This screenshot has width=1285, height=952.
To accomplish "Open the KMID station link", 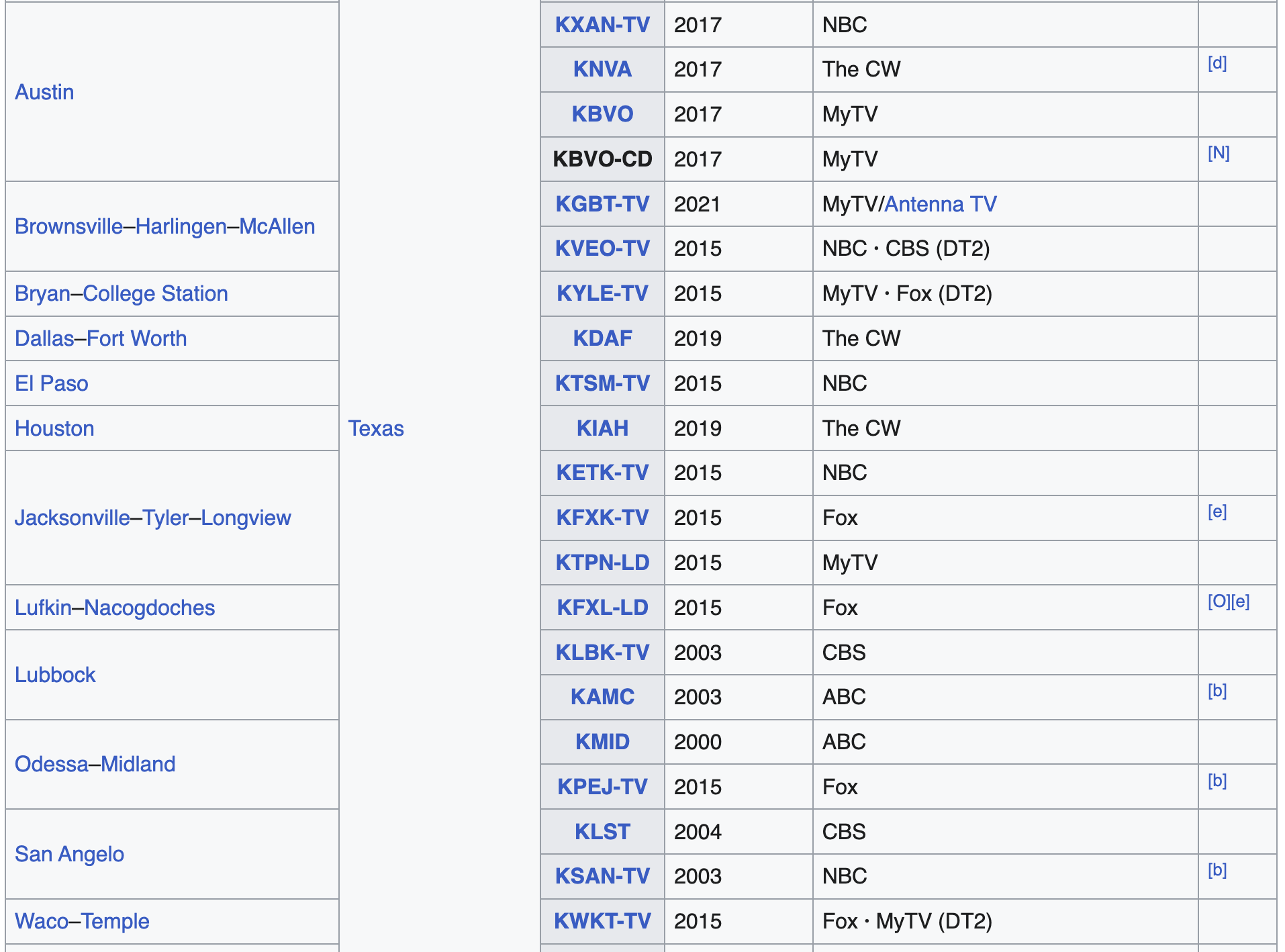I will click(x=602, y=742).
